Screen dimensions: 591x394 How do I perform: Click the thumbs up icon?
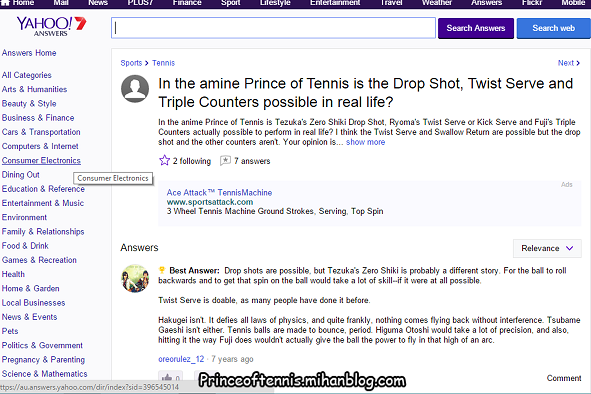tap(167, 377)
